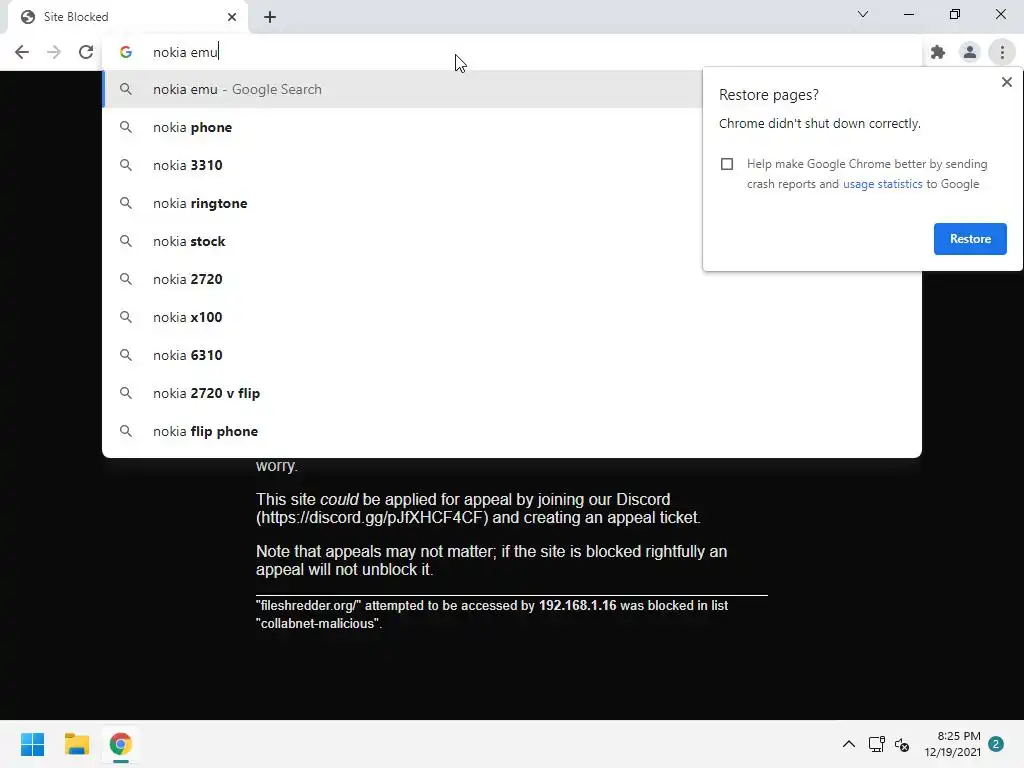Click the search icon beside 'nokia stock'
This screenshot has width=1024, height=768.
coord(125,241)
